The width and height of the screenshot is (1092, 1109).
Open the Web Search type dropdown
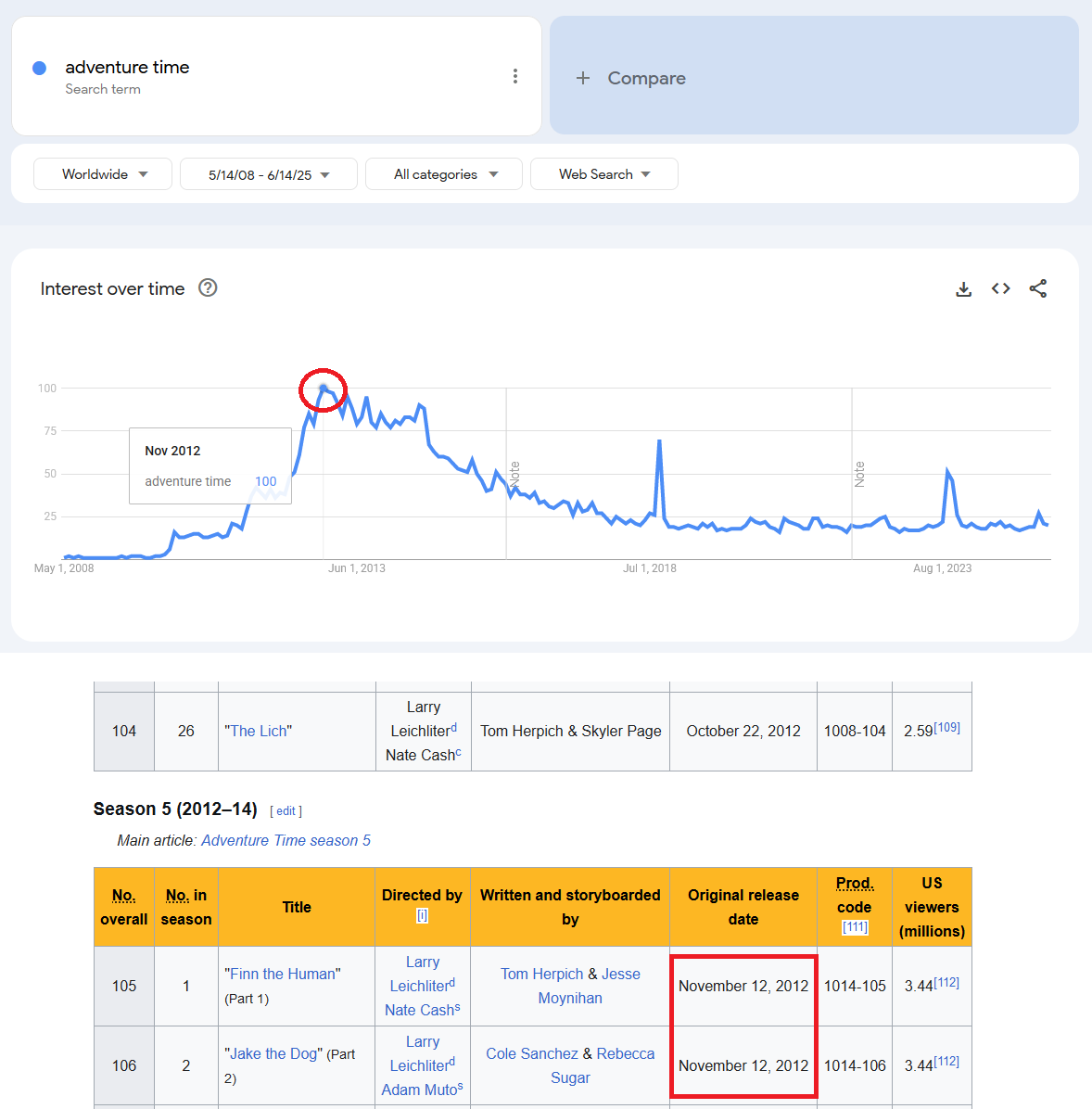604,174
